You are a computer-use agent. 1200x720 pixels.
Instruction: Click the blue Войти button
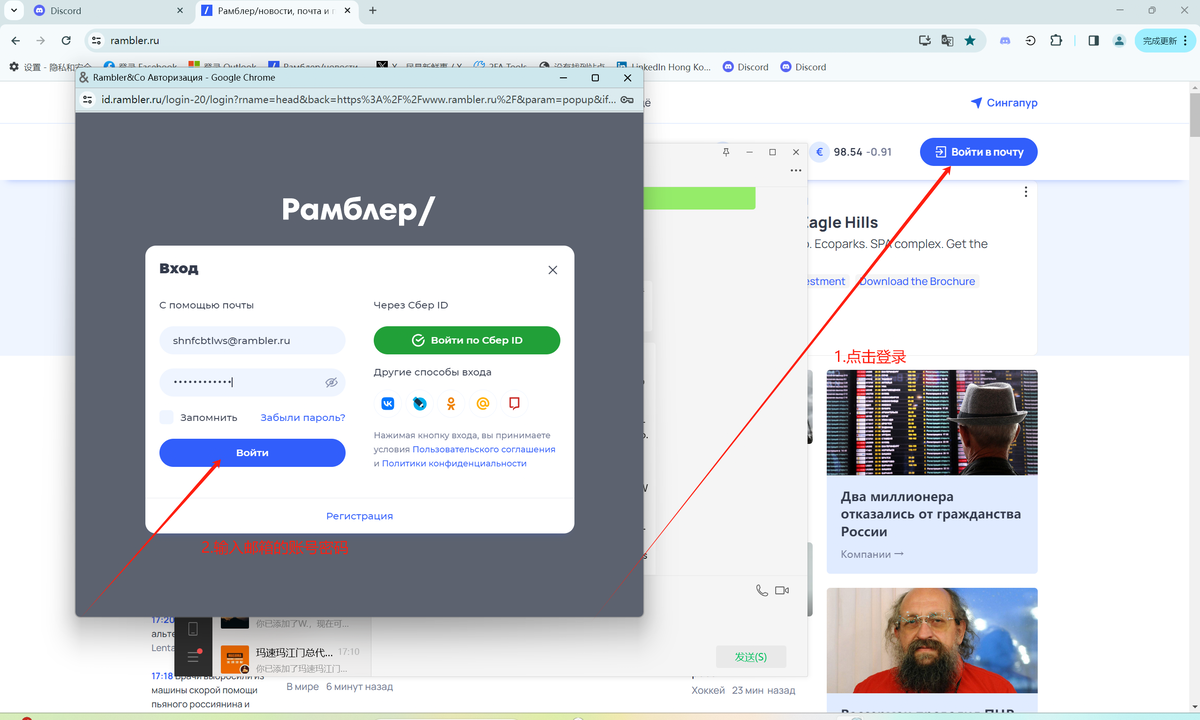(x=252, y=453)
